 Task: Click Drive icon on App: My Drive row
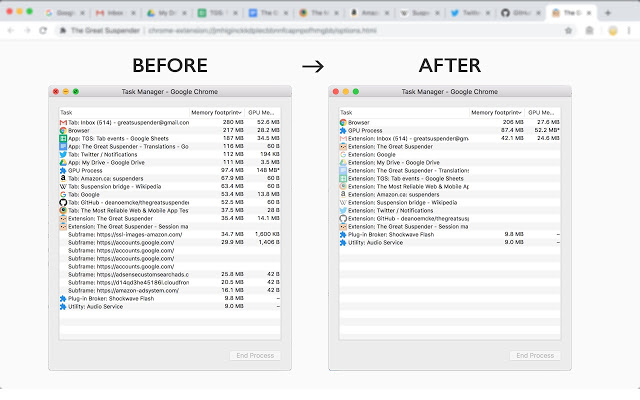tap(63, 162)
